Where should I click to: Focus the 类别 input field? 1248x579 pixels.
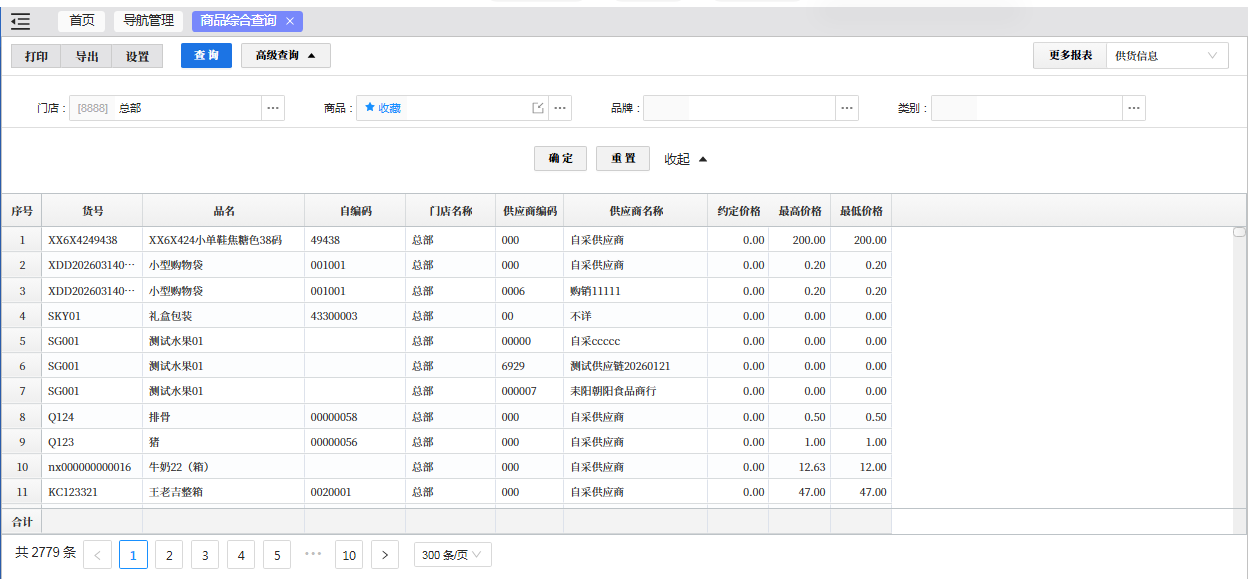[1026, 108]
